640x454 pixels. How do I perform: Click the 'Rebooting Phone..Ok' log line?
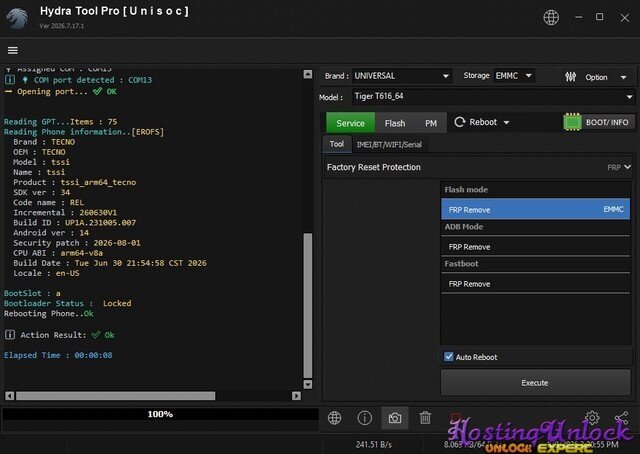[x=49, y=314]
